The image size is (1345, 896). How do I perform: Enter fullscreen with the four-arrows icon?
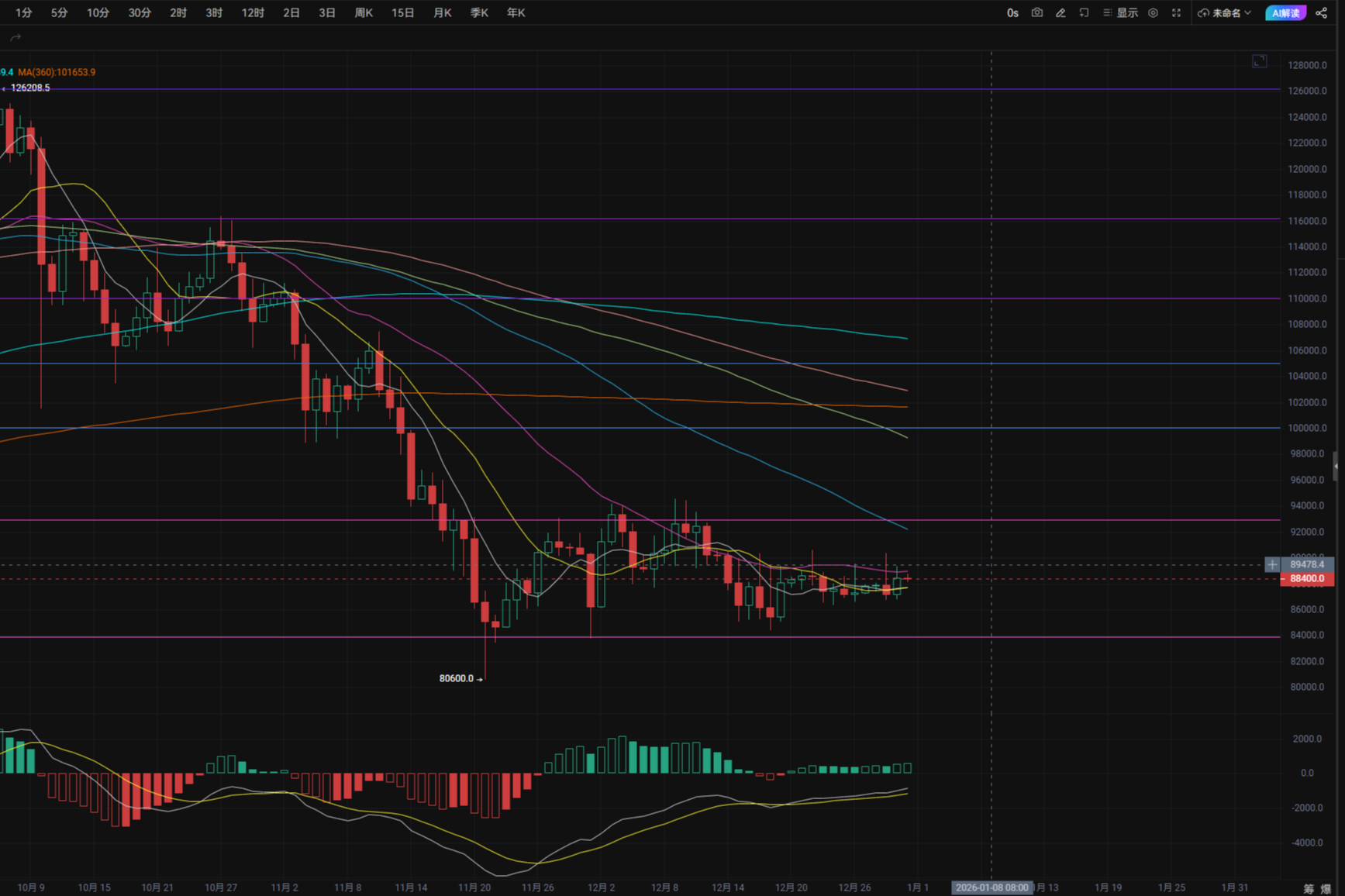(x=1176, y=13)
